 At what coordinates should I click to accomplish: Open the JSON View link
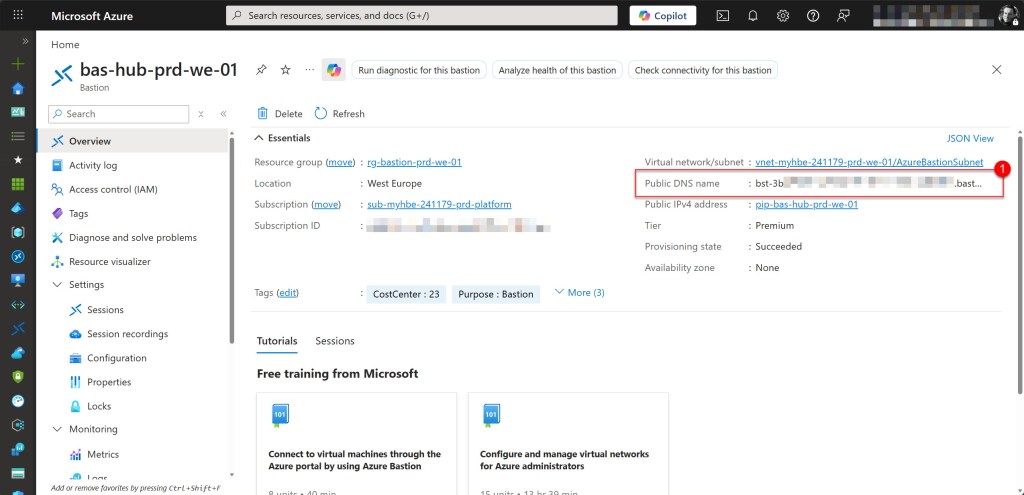pyautogui.click(x=969, y=139)
